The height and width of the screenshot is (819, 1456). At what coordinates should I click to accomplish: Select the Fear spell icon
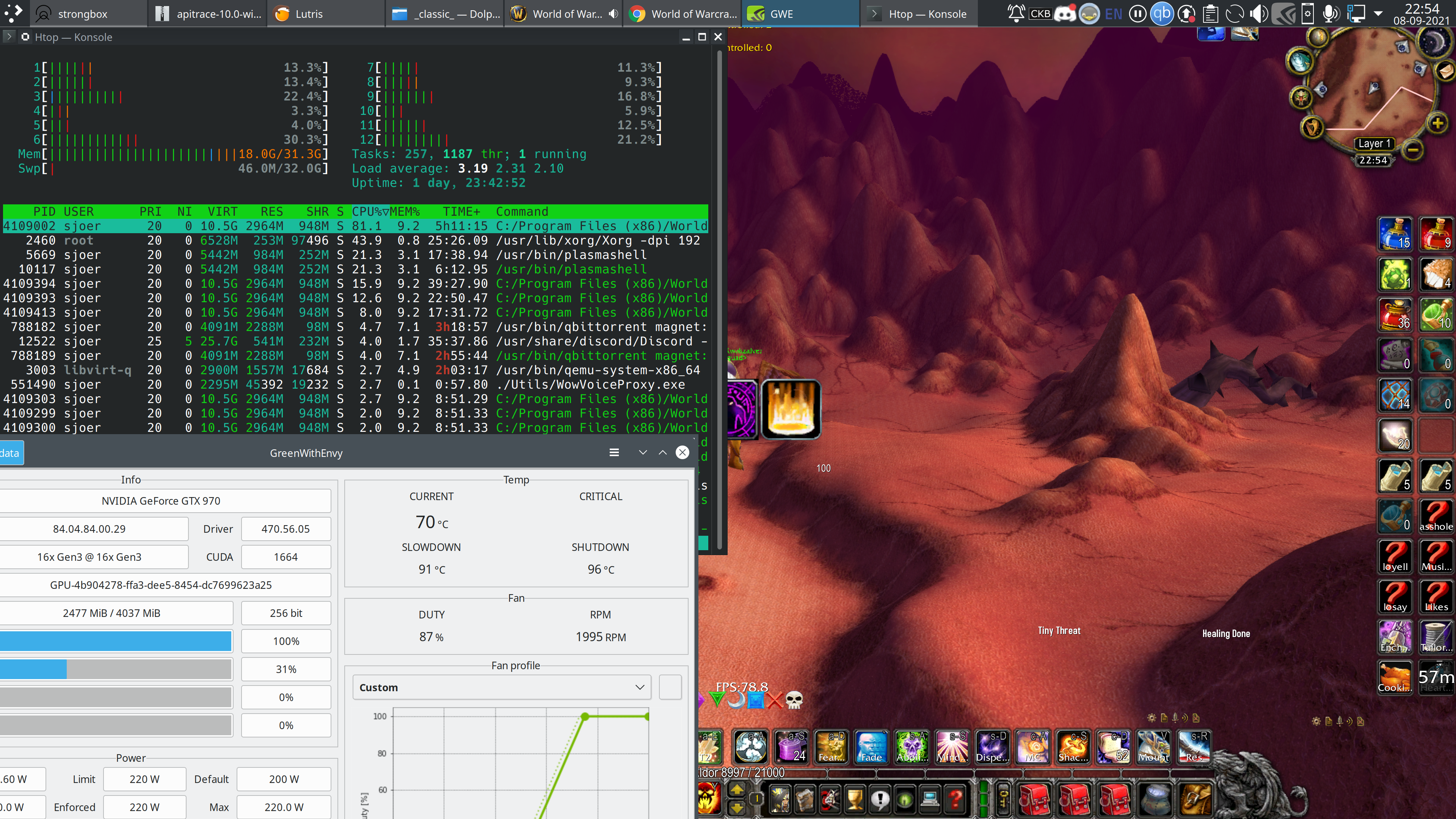[x=831, y=747]
